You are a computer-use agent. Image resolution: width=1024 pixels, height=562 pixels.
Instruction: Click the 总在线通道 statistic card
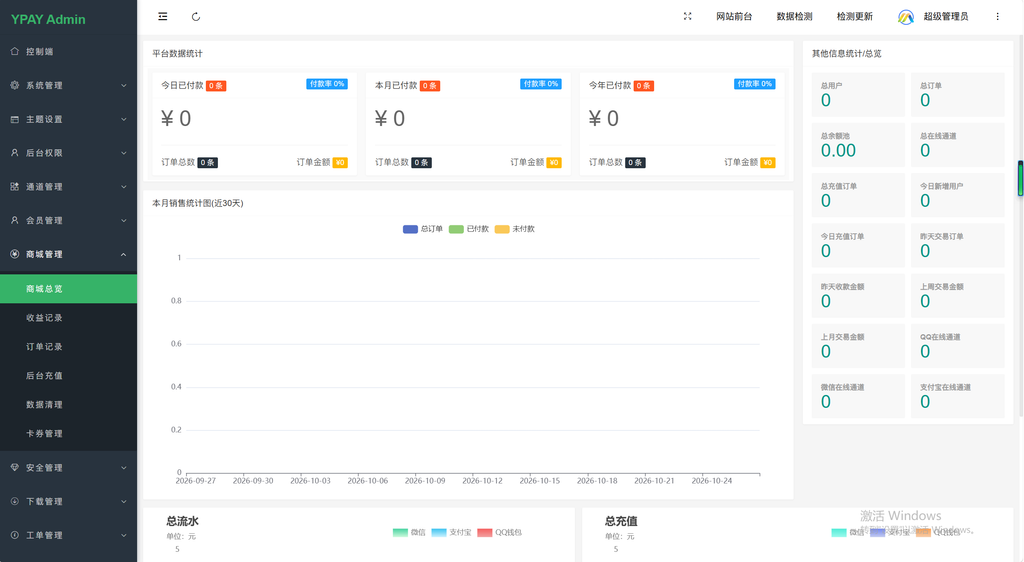[x=957, y=145]
